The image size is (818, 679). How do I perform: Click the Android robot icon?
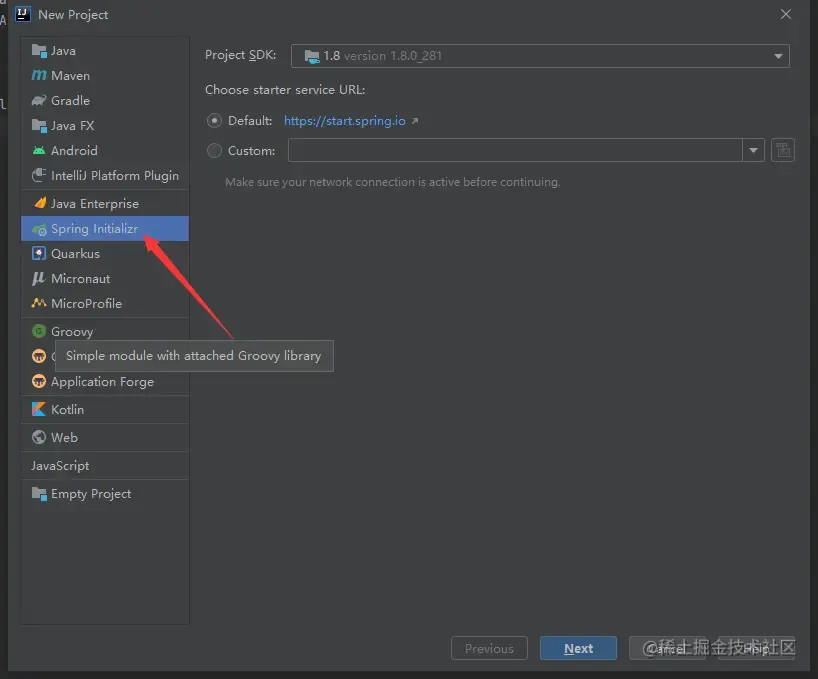tap(39, 151)
